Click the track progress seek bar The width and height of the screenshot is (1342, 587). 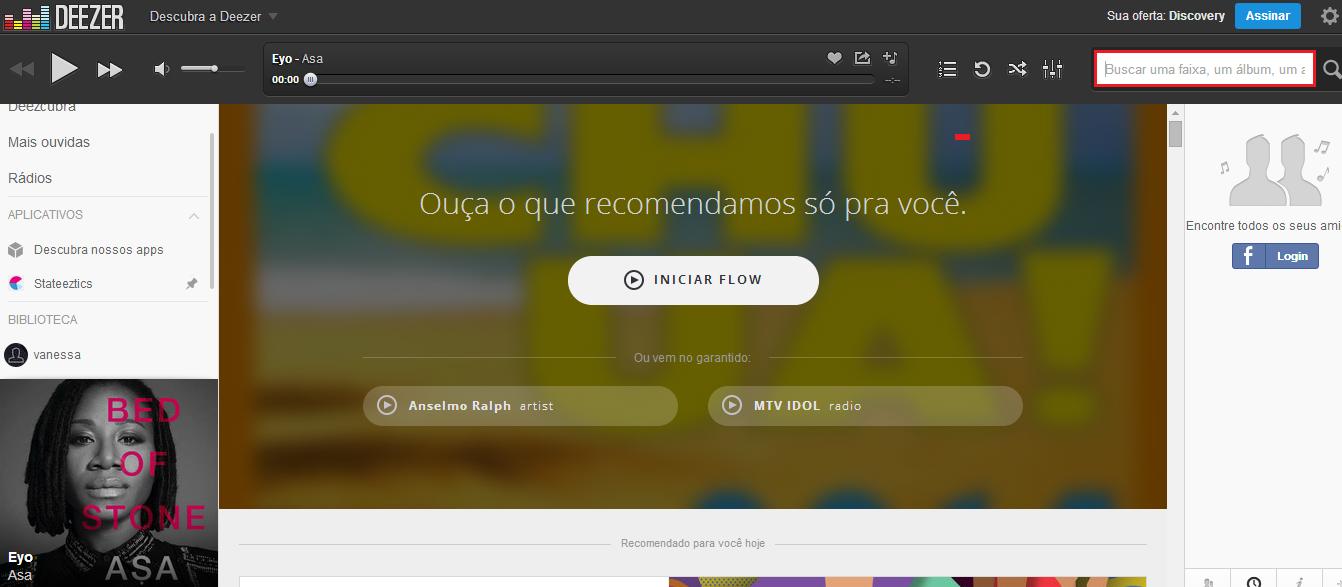[x=590, y=79]
